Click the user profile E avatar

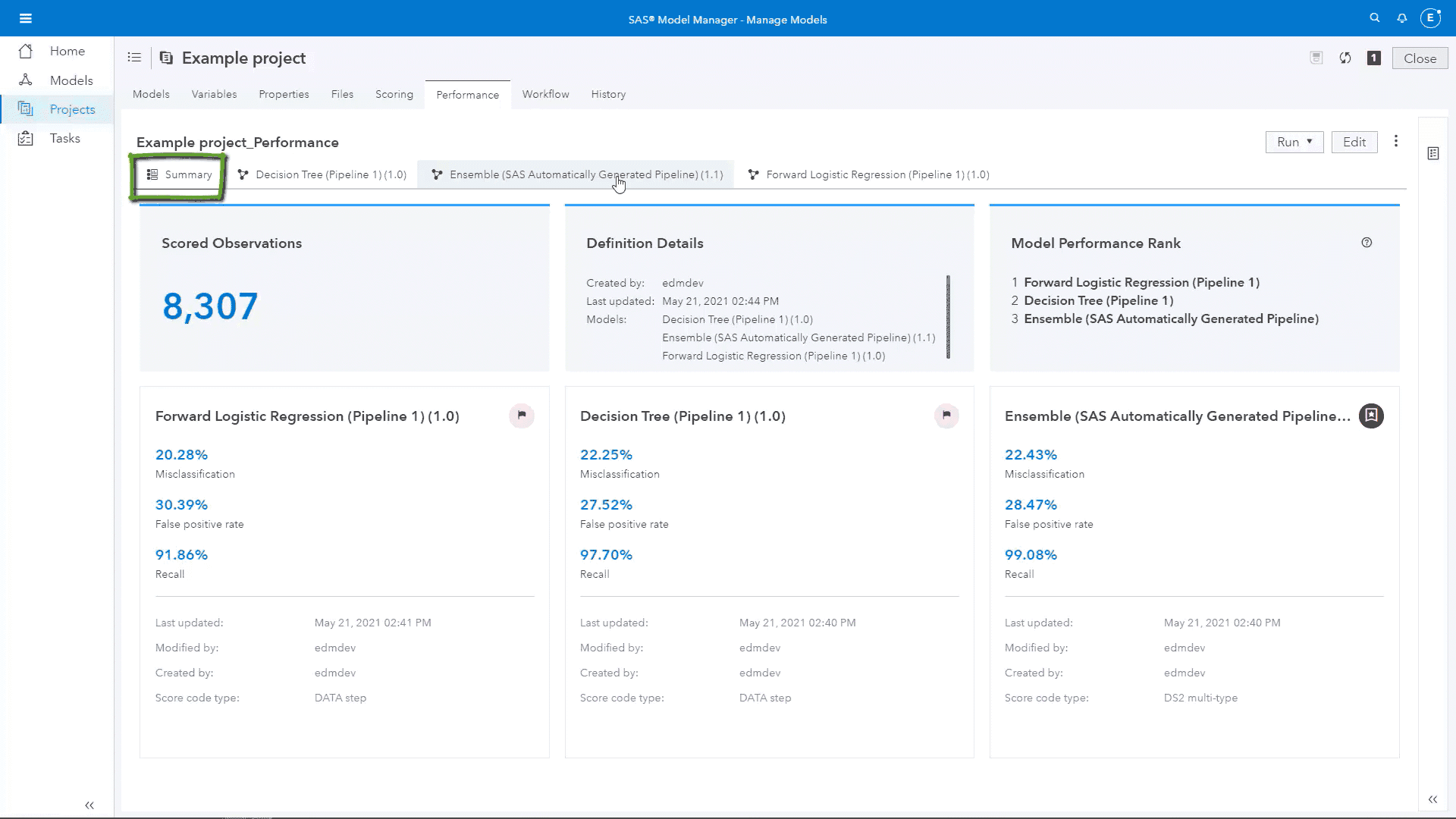(x=1430, y=18)
